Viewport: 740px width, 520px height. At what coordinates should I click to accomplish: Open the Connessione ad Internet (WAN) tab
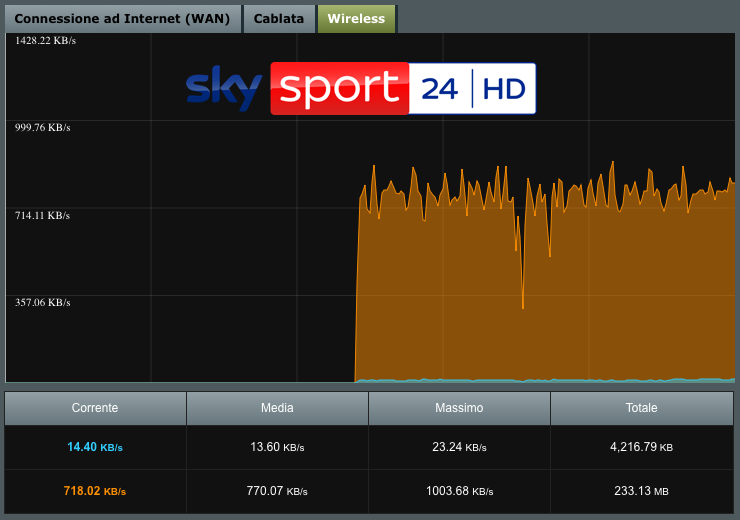click(x=123, y=19)
